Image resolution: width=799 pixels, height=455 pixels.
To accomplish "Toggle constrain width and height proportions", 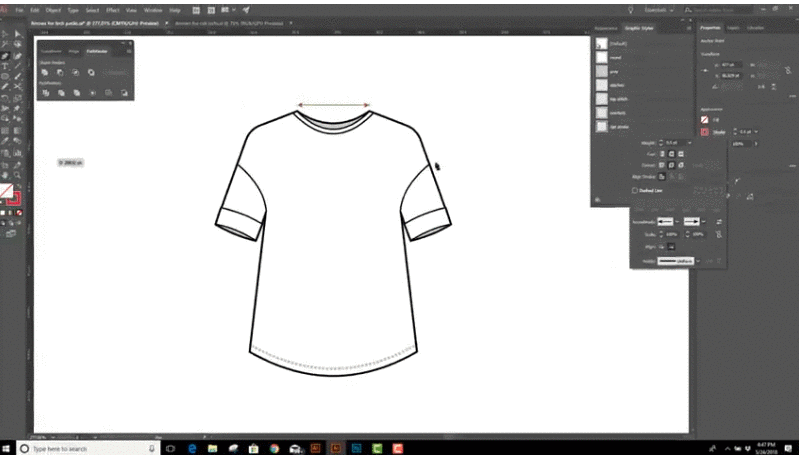I will (x=788, y=70).
